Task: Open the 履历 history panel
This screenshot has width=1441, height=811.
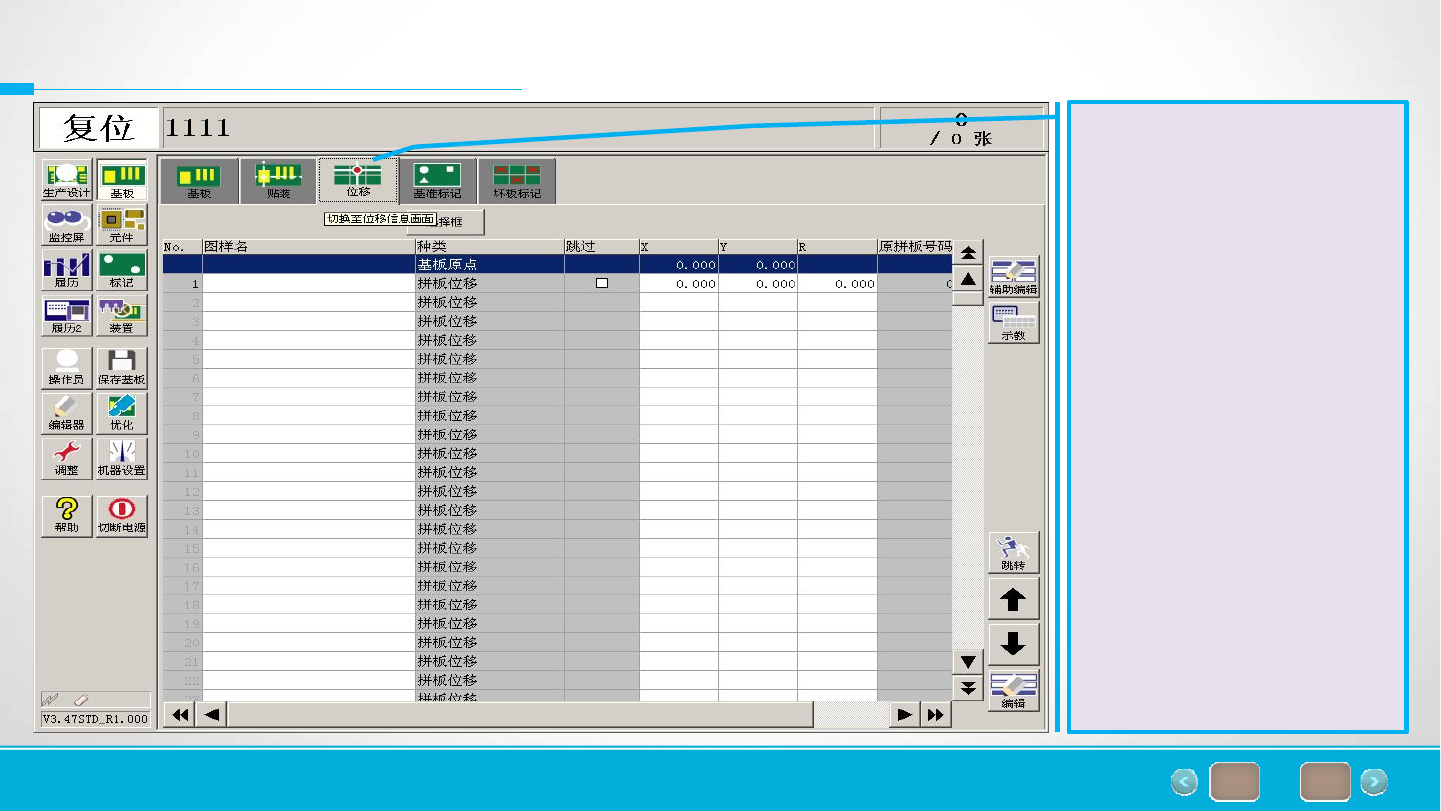Action: (x=67, y=270)
